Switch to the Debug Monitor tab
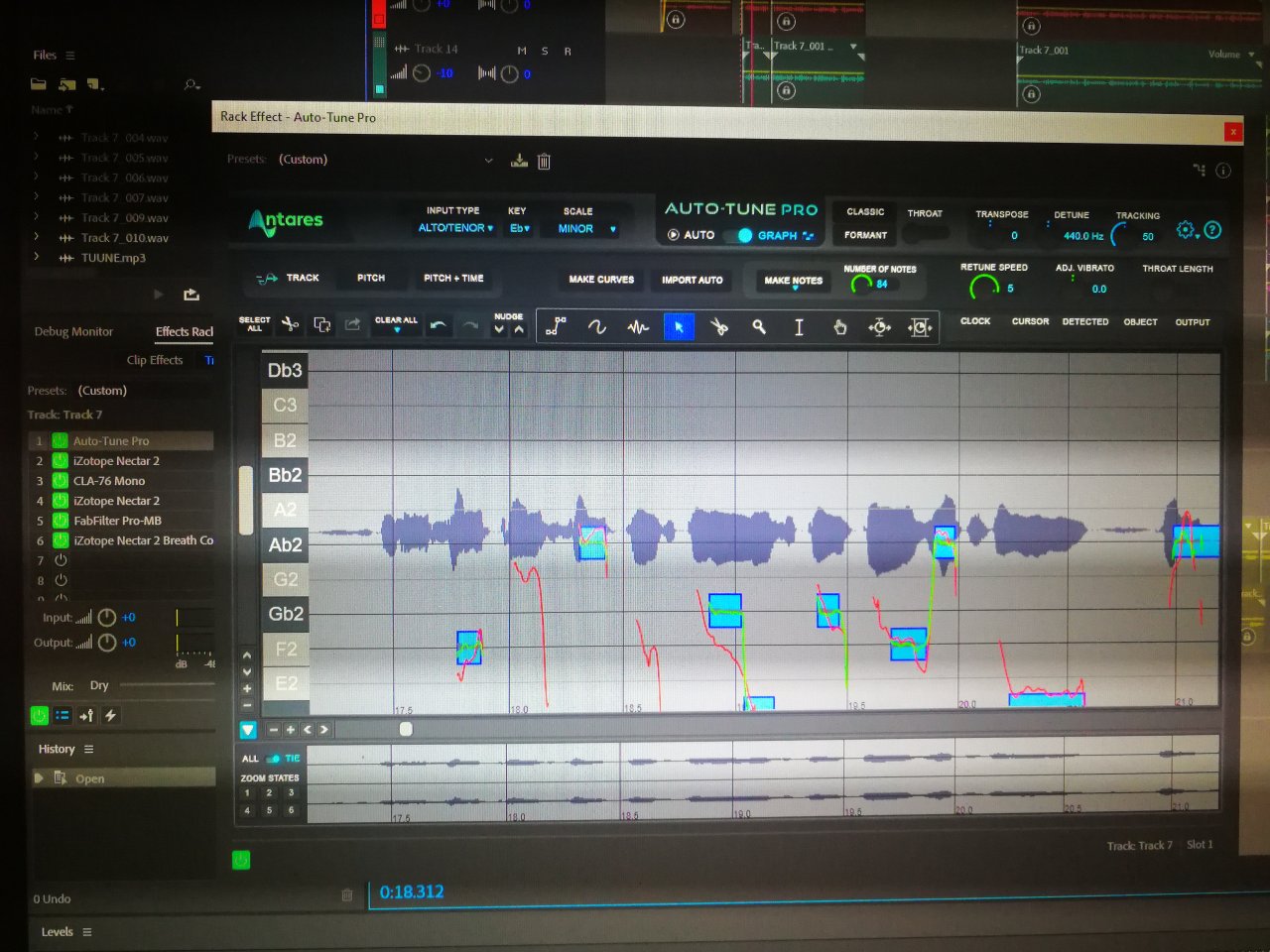Viewport: 1270px width, 952px height. point(73,331)
